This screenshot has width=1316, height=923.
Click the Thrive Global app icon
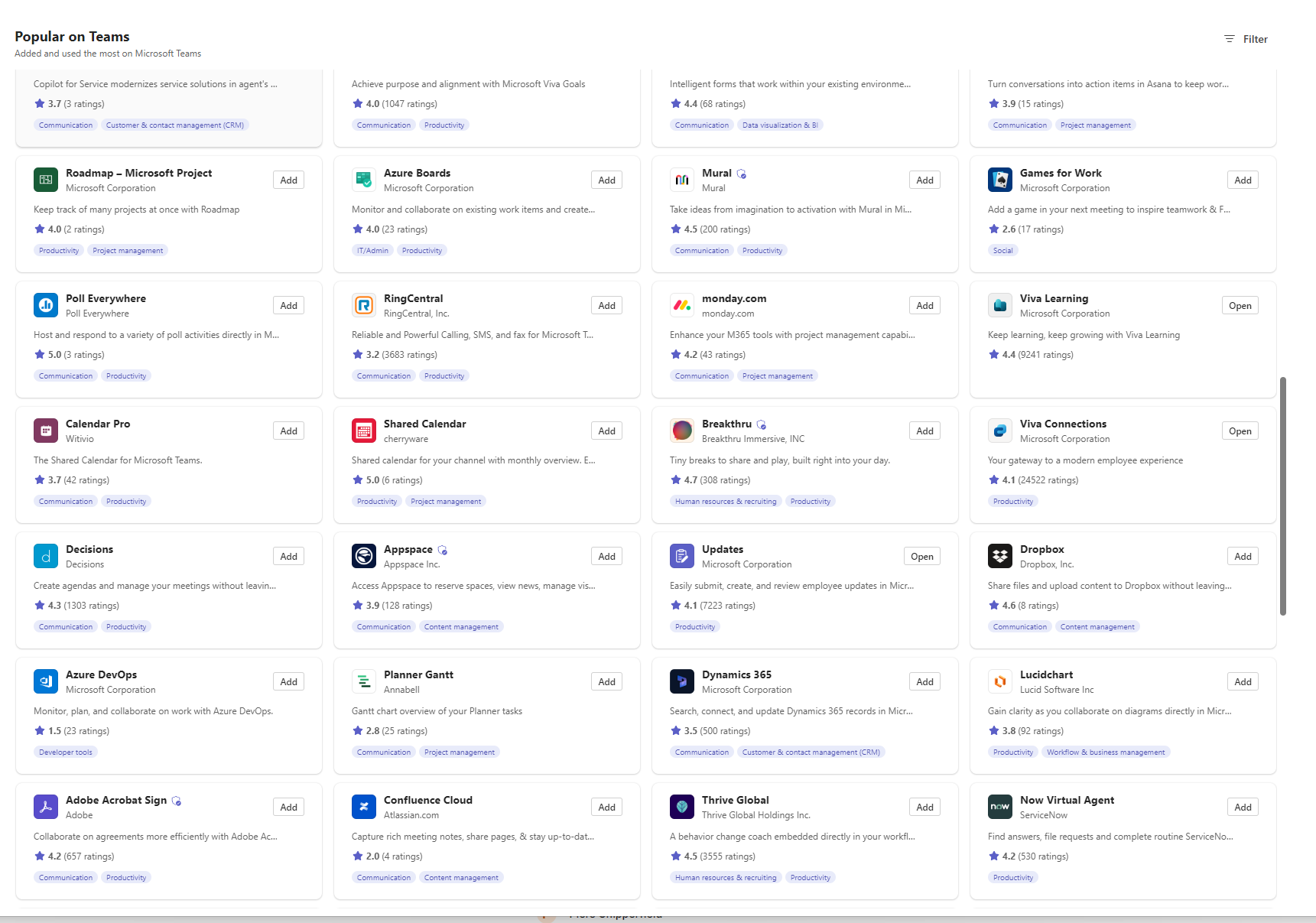pyautogui.click(x=682, y=807)
